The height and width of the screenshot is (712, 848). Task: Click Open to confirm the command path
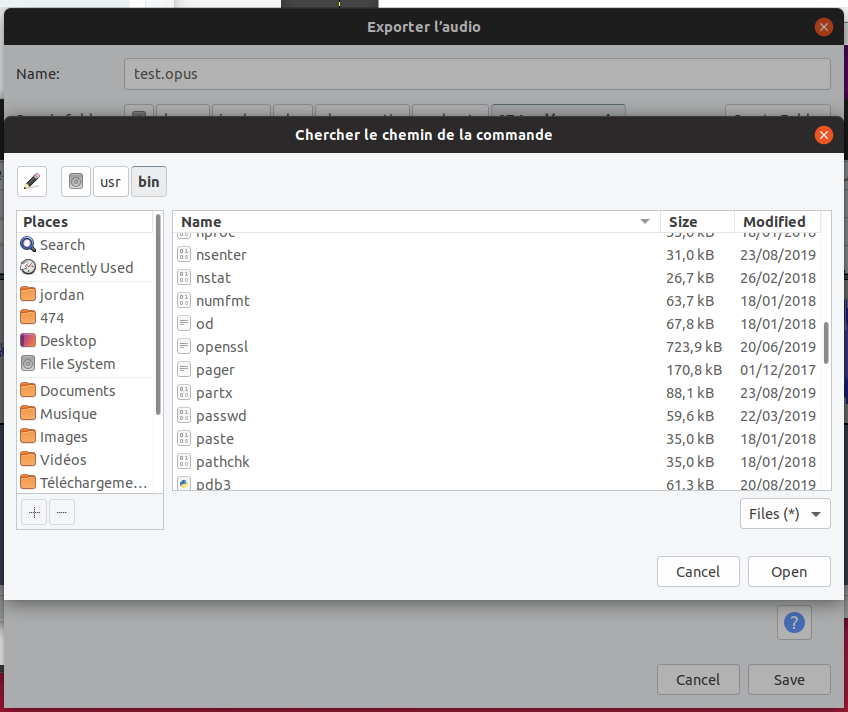pos(788,571)
